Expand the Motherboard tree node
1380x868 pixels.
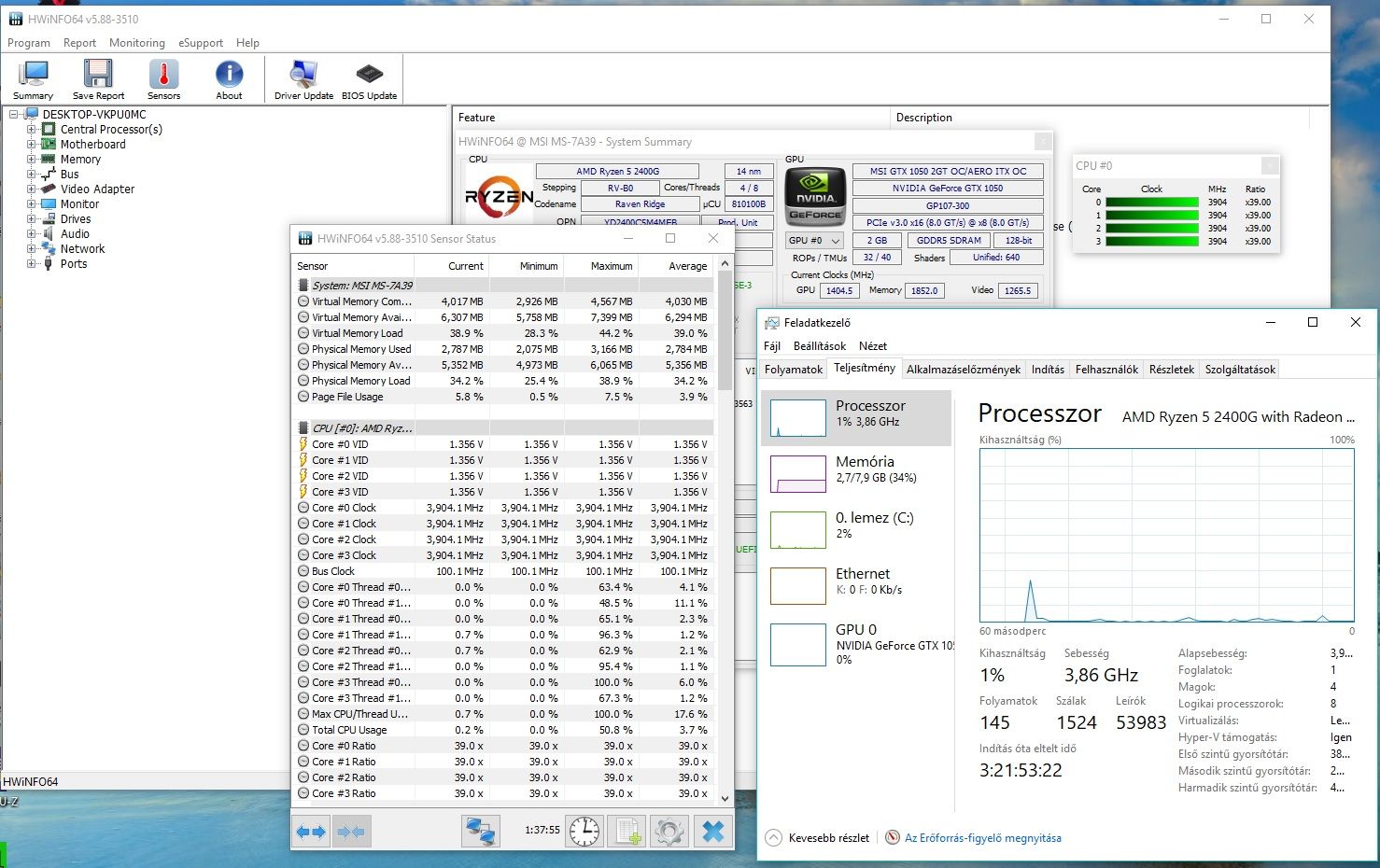[31, 145]
